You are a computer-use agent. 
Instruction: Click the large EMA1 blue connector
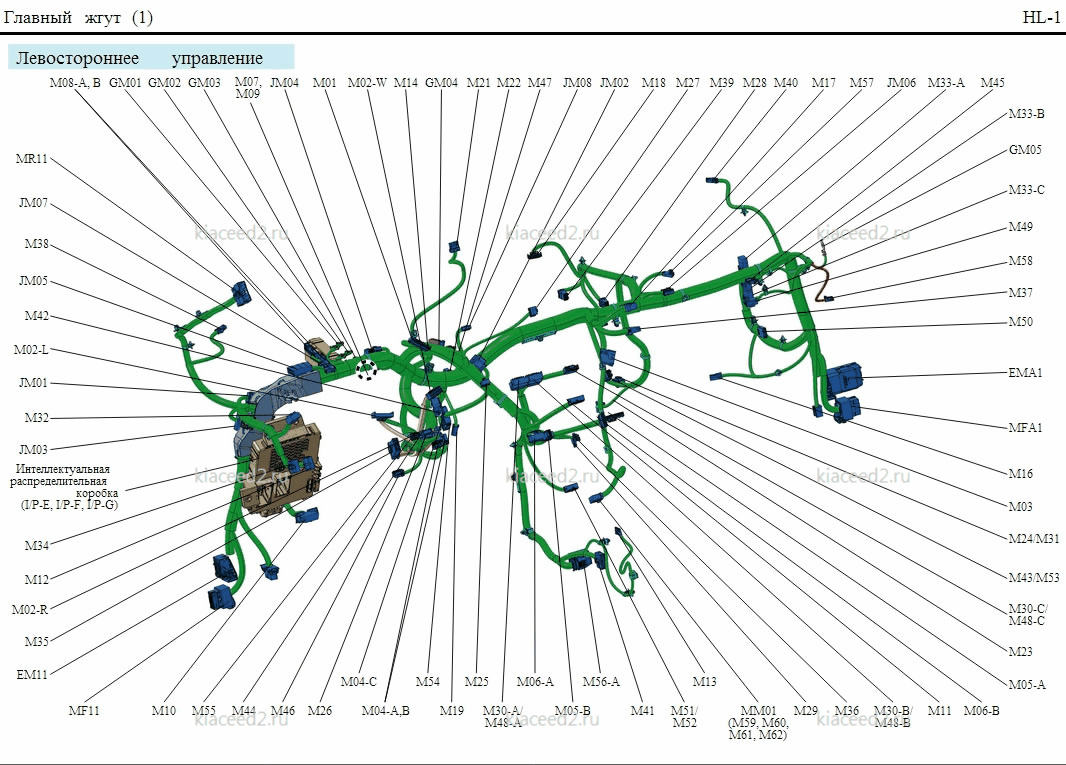coord(844,379)
